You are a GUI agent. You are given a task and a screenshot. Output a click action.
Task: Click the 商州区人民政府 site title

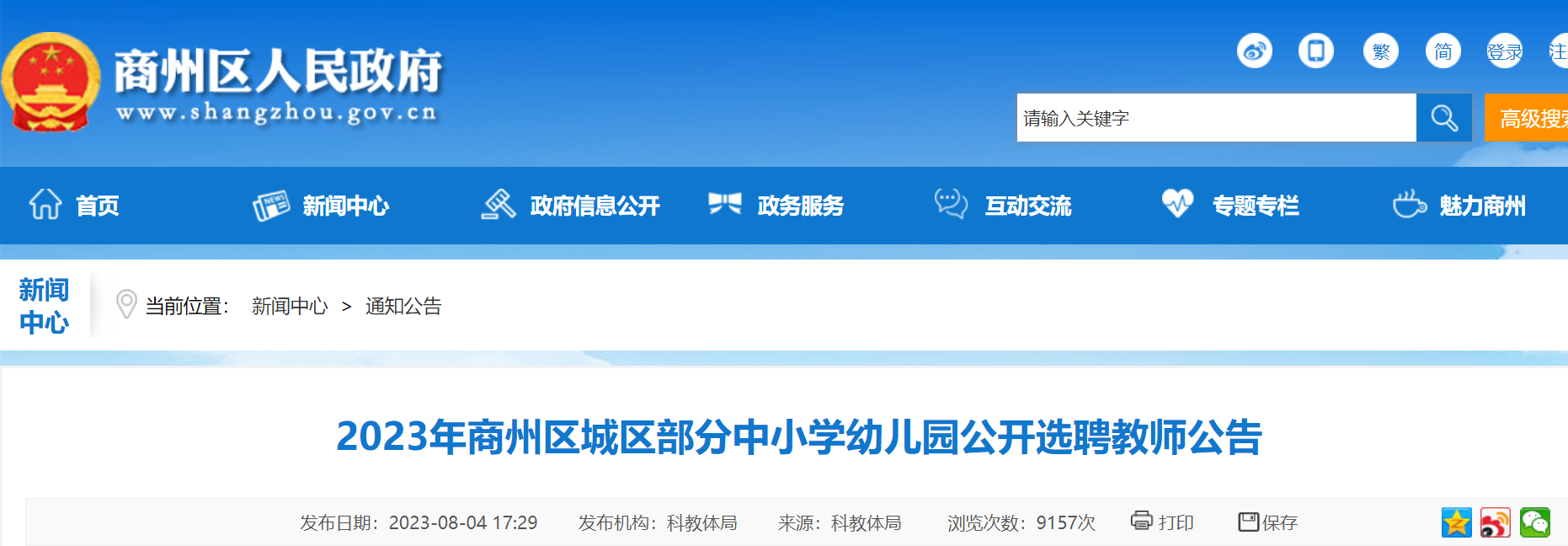coord(279,71)
